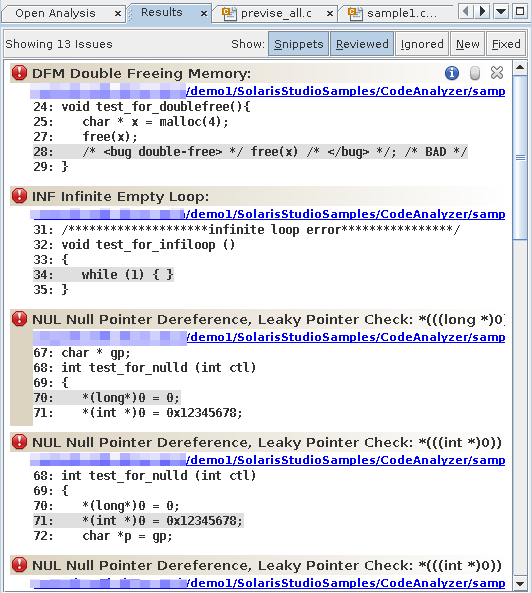Click the vertical scrollbar thumb

pyautogui.click(x=520, y=157)
